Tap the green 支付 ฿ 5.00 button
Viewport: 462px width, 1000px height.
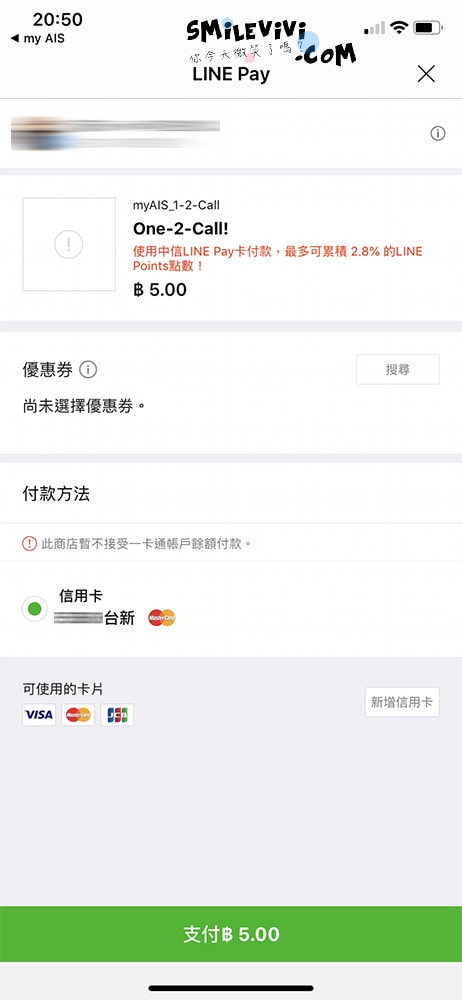(x=231, y=934)
